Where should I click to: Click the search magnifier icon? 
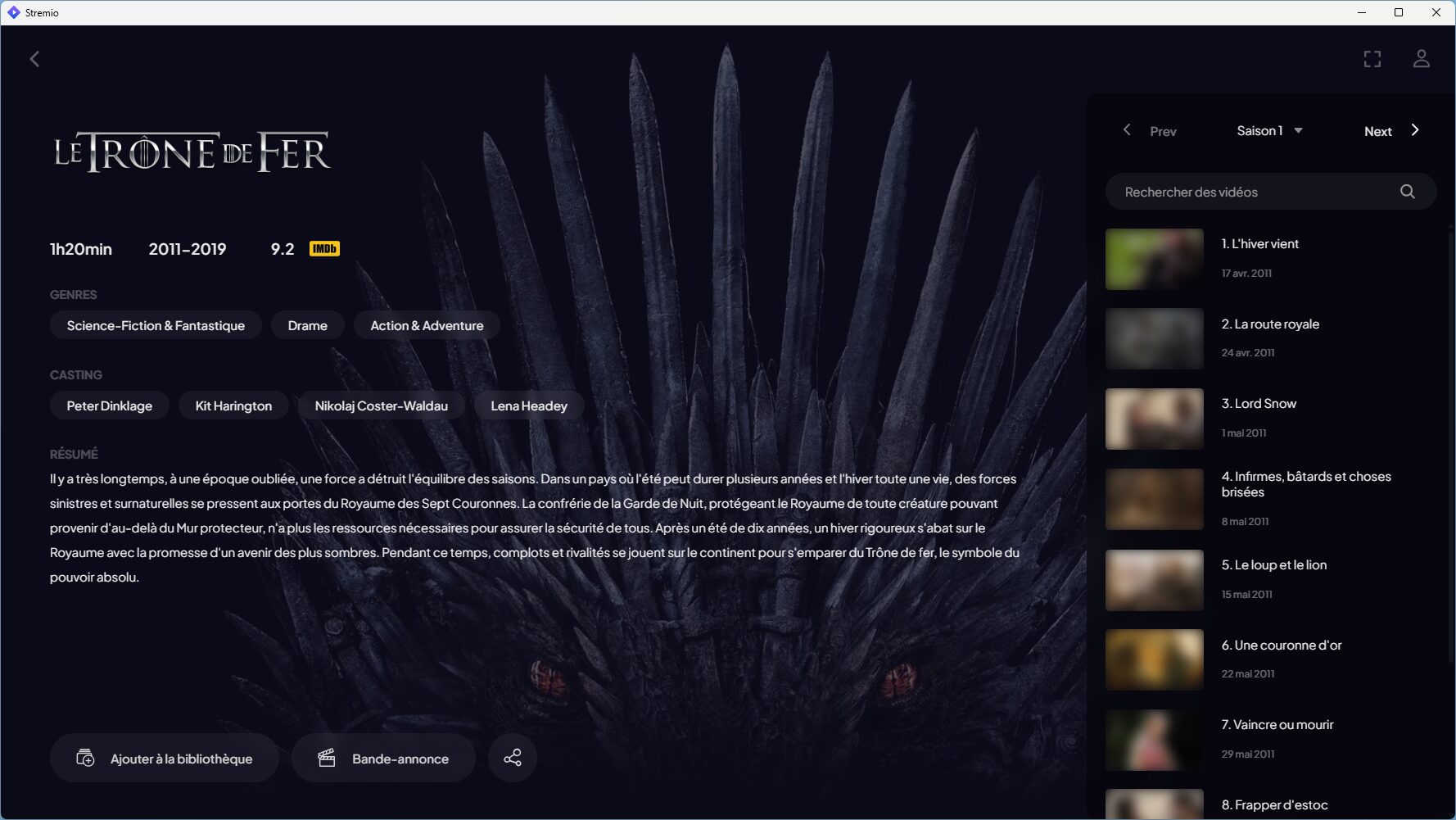tap(1408, 192)
